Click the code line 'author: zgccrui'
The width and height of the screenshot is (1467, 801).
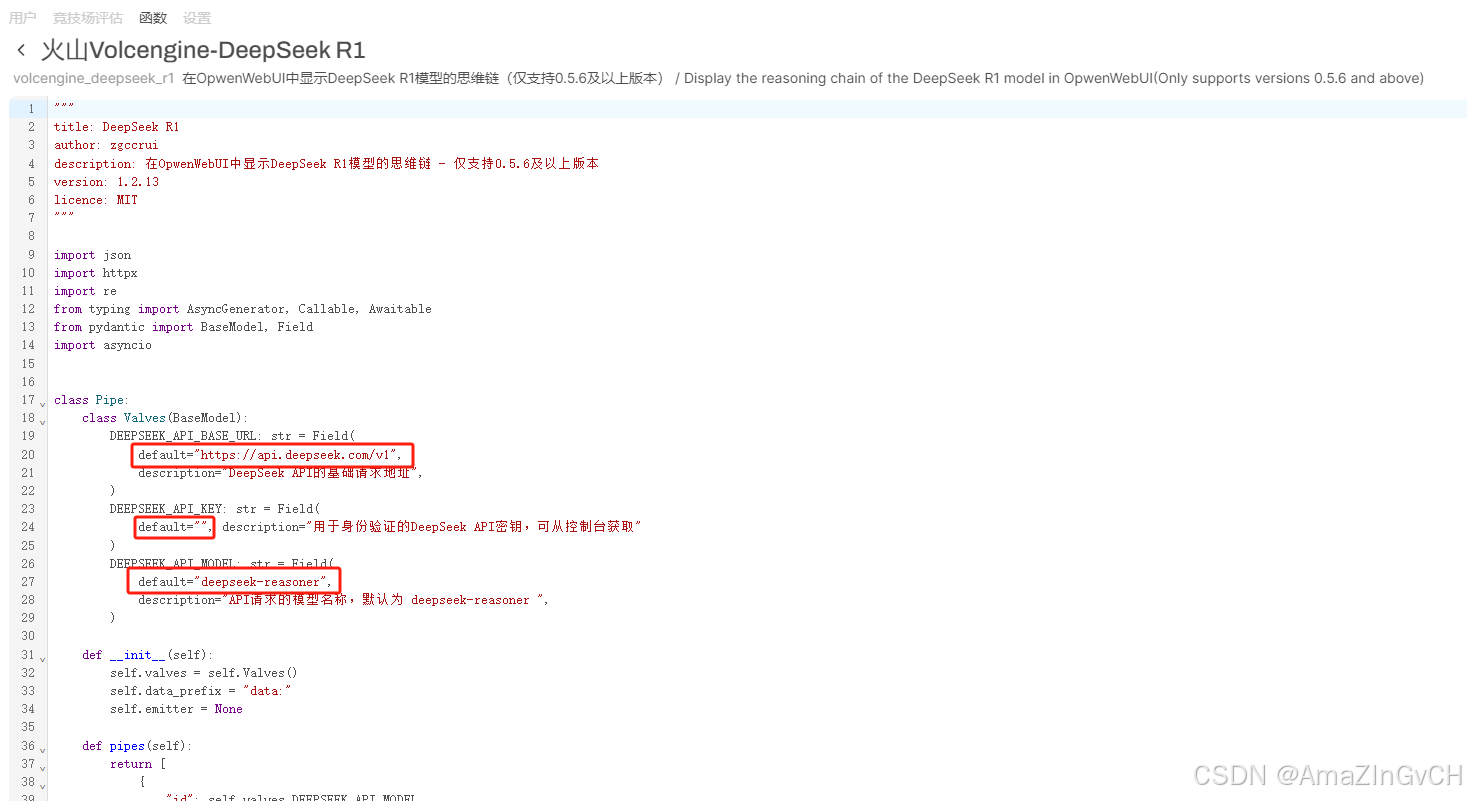coord(106,145)
